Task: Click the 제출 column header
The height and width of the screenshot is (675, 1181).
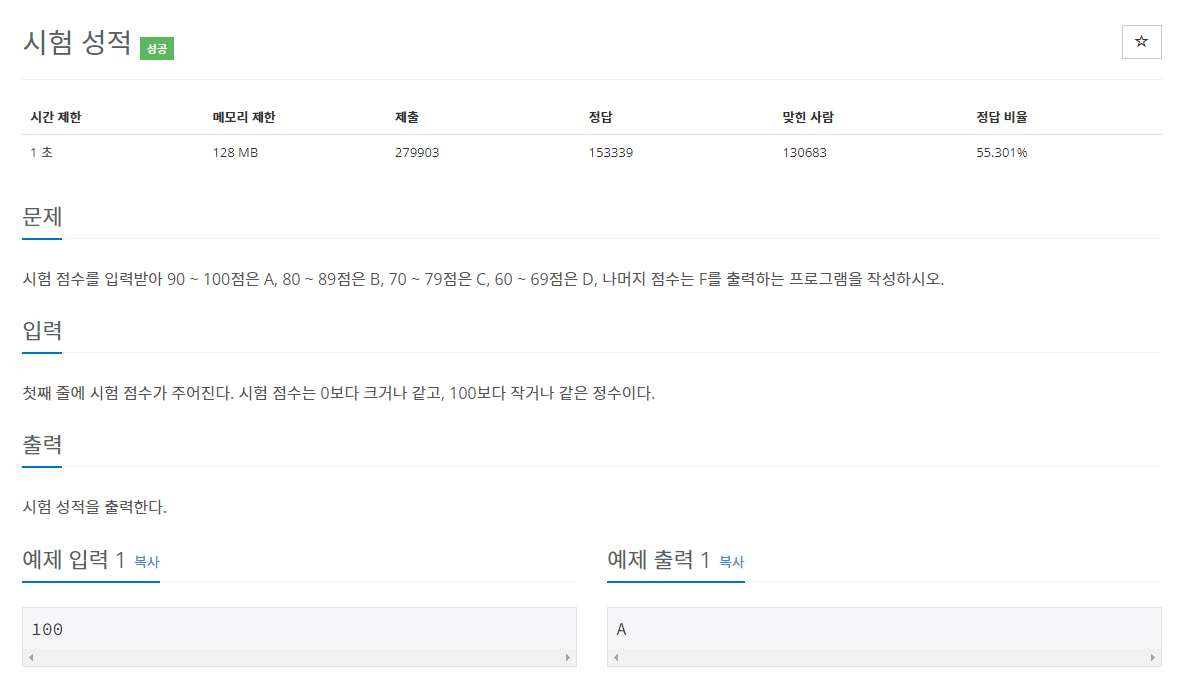Action: 407,117
